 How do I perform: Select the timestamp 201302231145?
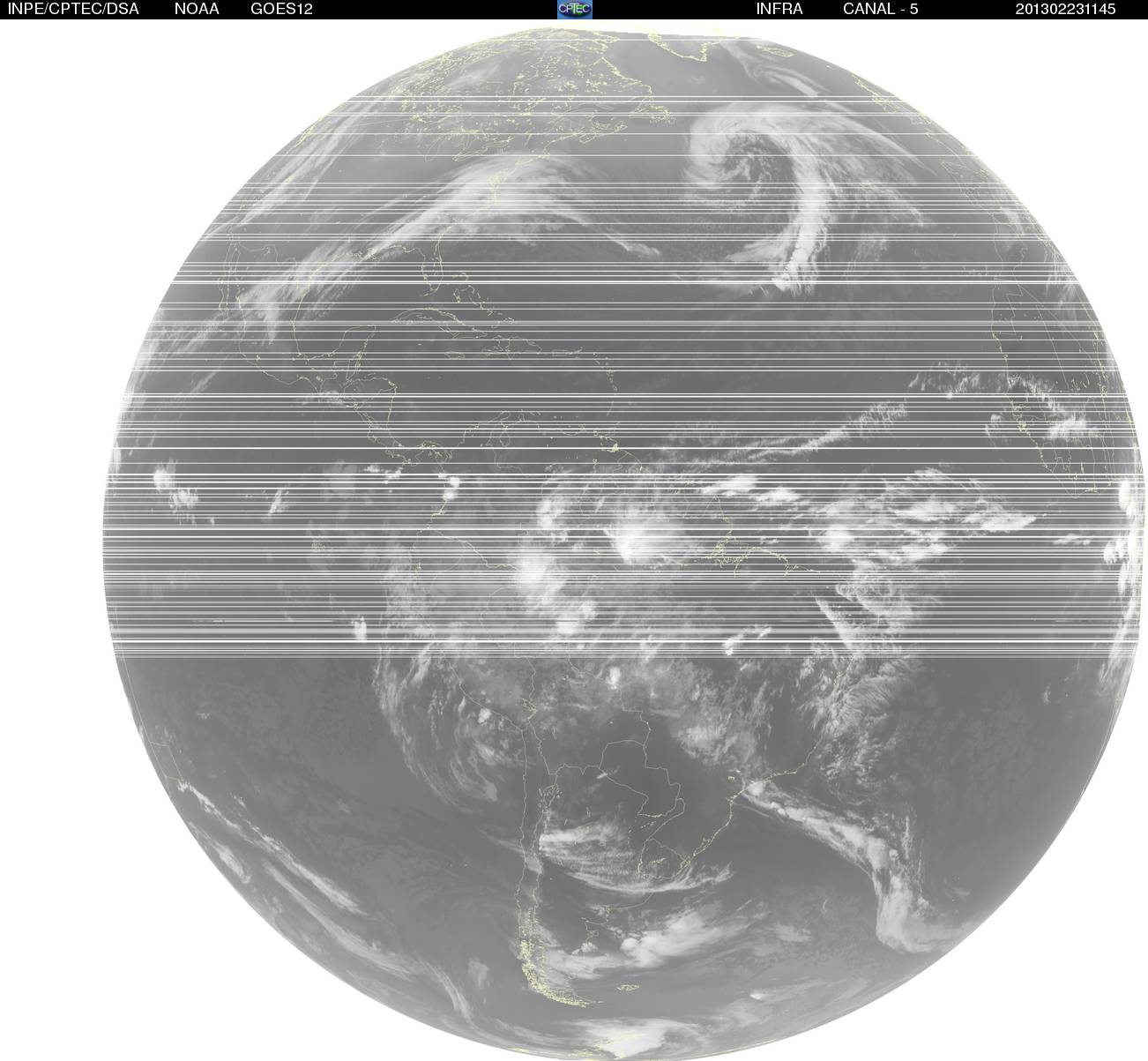[x=1065, y=9]
